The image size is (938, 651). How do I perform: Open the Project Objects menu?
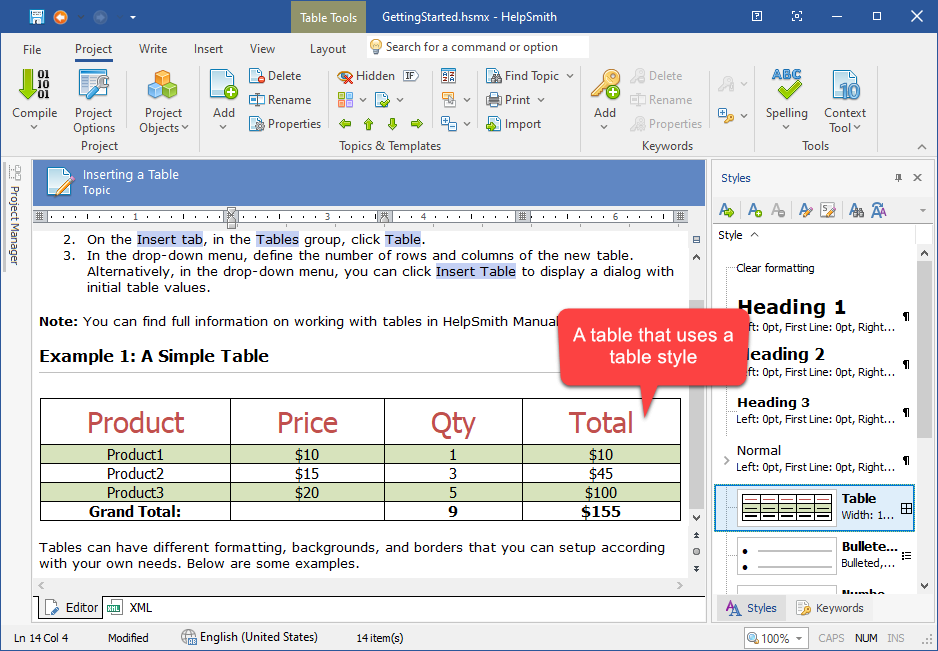click(163, 101)
